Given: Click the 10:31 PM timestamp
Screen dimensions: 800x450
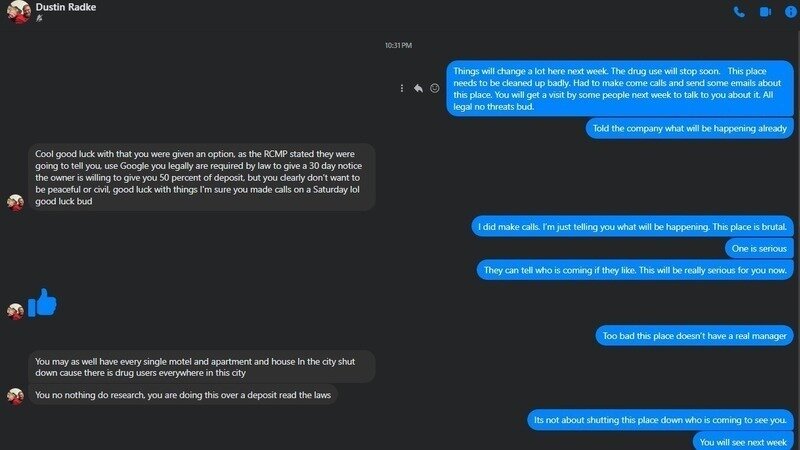Looking at the screenshot, I should pos(398,45).
